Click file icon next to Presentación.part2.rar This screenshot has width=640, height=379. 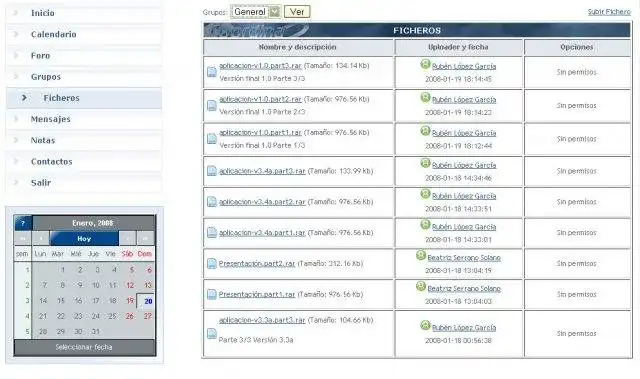coord(211,264)
